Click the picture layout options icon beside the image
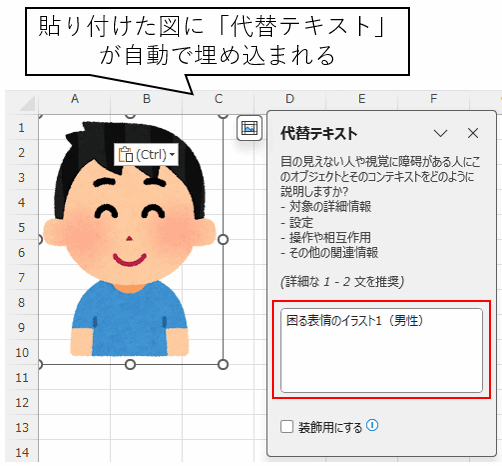The image size is (502, 466). (x=249, y=128)
